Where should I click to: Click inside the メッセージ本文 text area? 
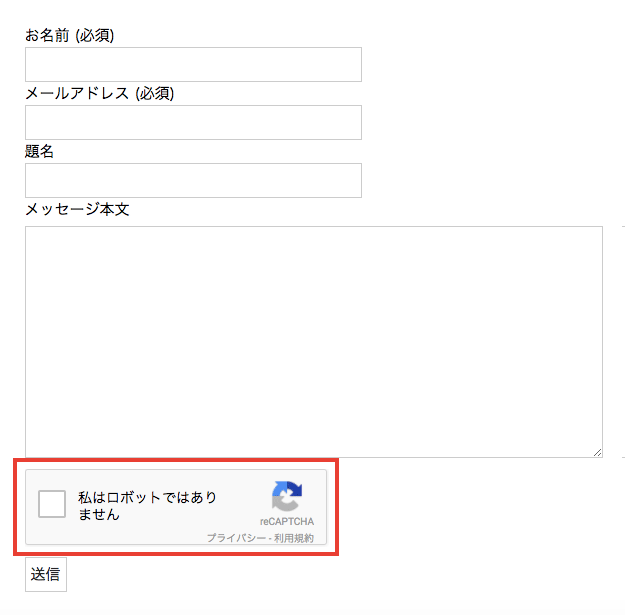314,342
